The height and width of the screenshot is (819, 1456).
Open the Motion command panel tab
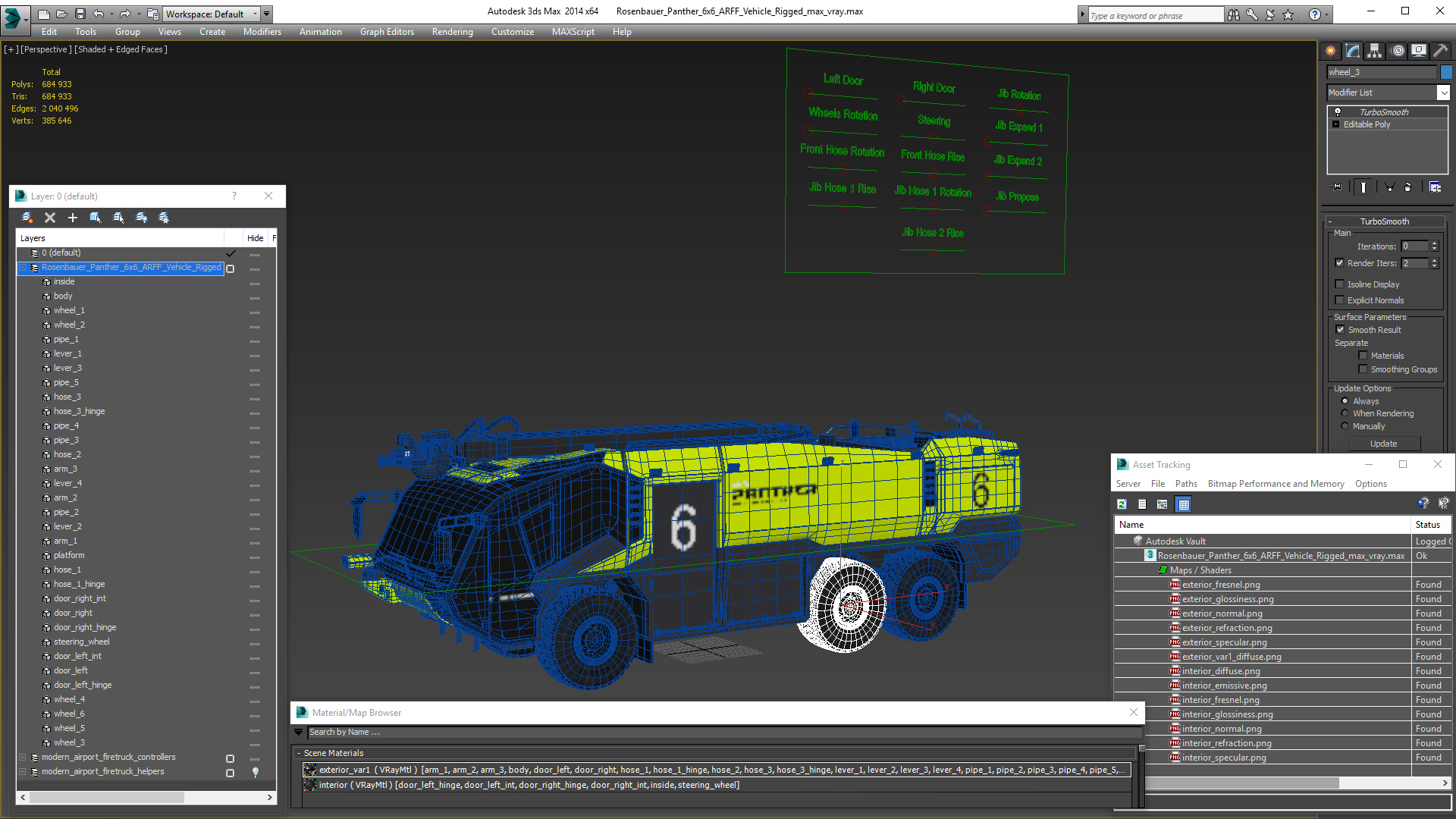pos(1398,51)
